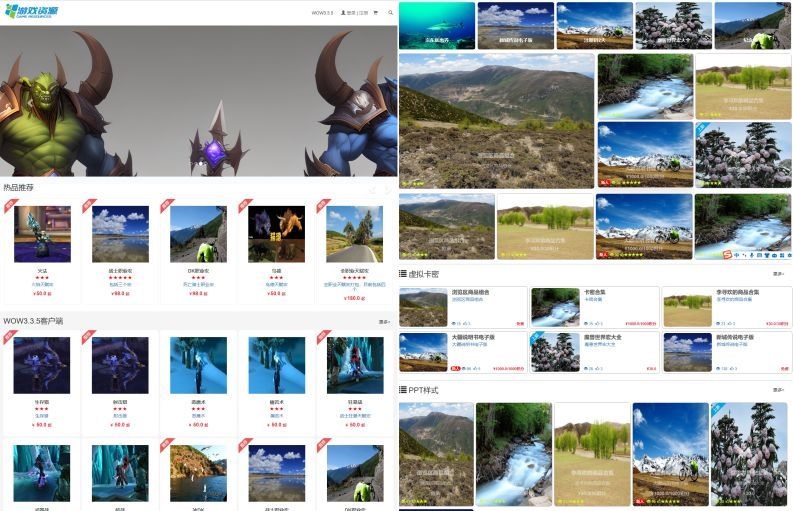Open the third WOW3.3.5客户端 product with snowy scene

point(198,365)
